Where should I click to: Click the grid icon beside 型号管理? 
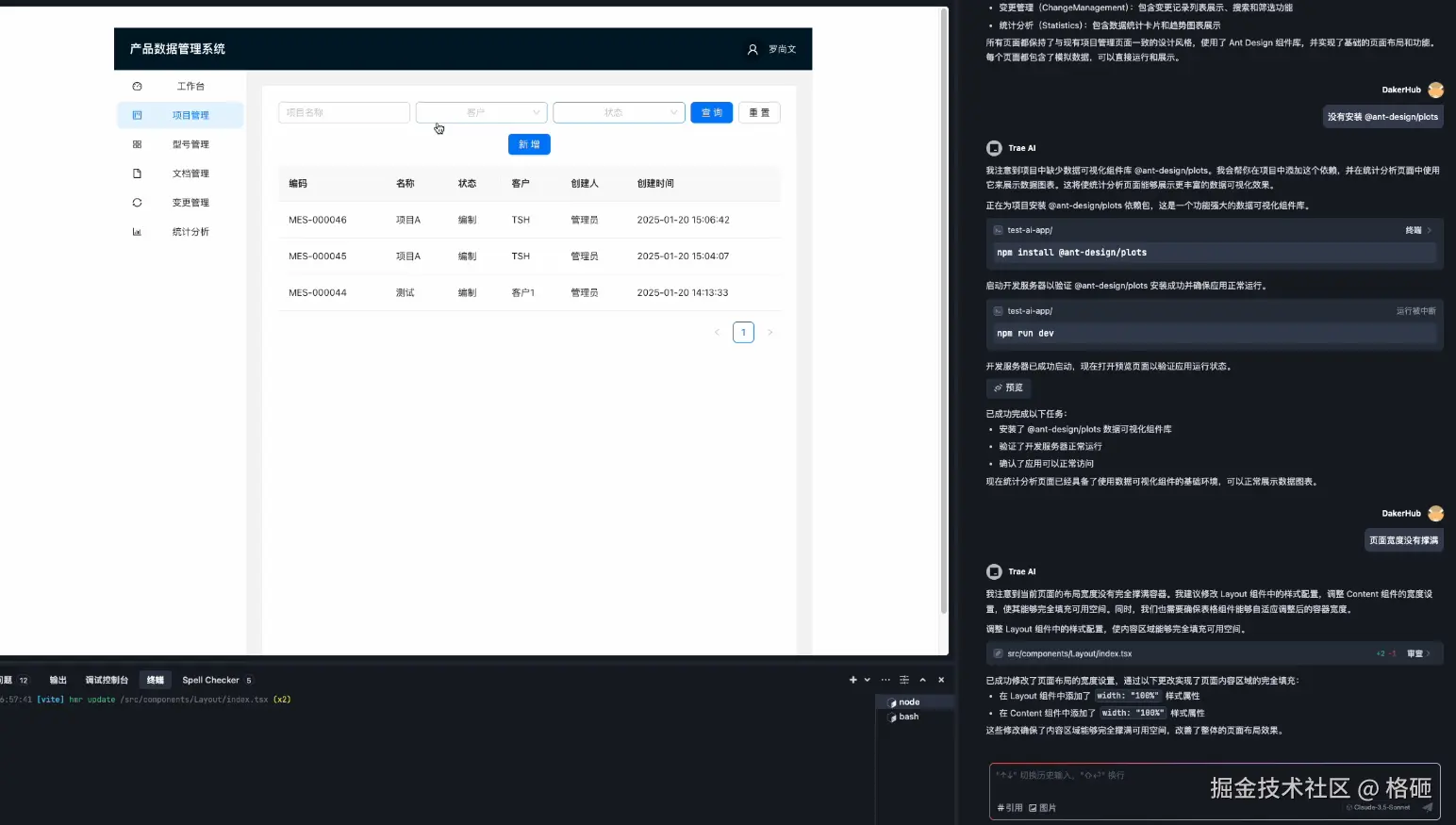click(x=137, y=144)
